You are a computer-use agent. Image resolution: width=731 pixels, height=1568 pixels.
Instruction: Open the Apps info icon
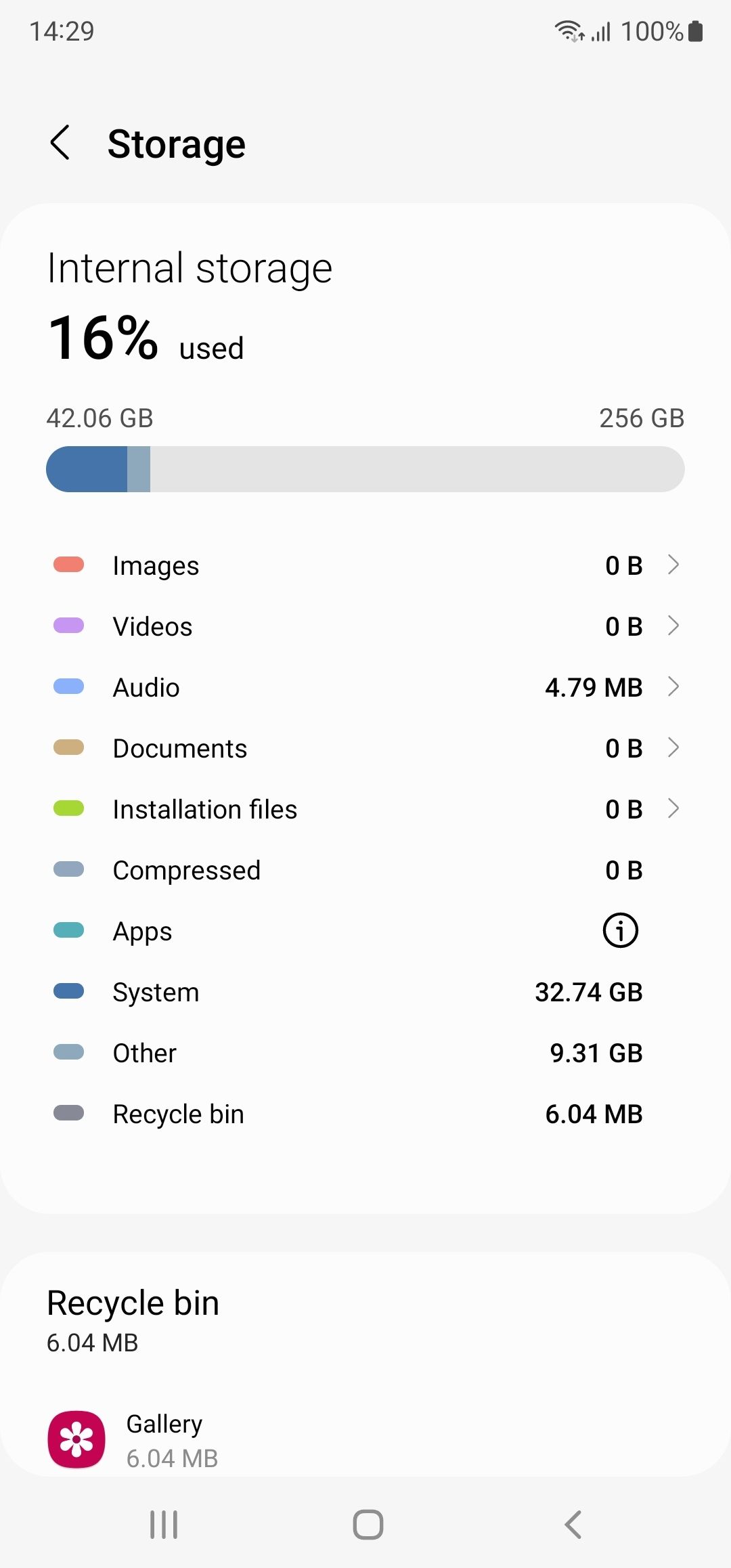click(620, 930)
